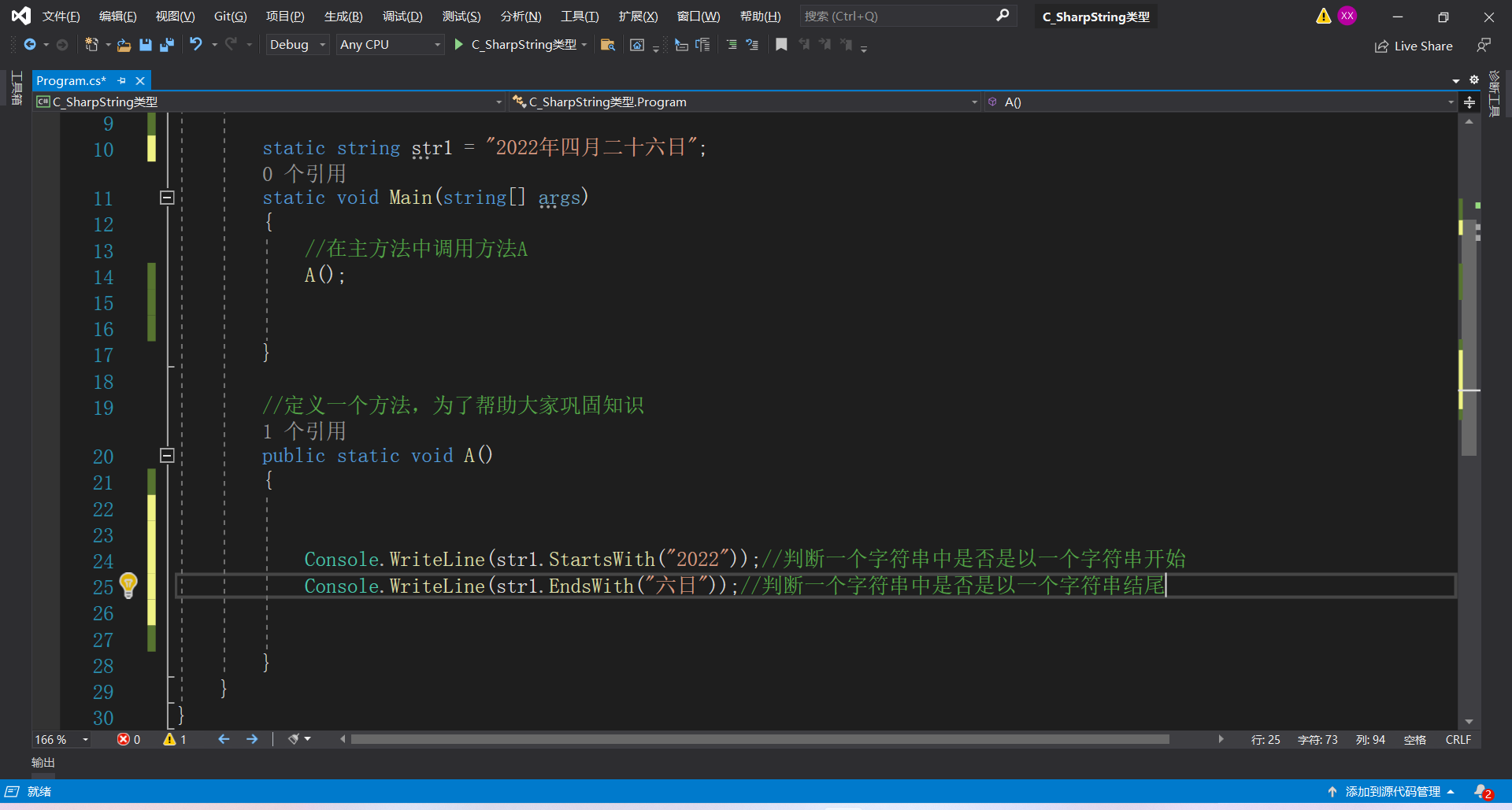The height and width of the screenshot is (810, 1512).
Task: Click the search magnifier icon
Action: tap(1002, 16)
